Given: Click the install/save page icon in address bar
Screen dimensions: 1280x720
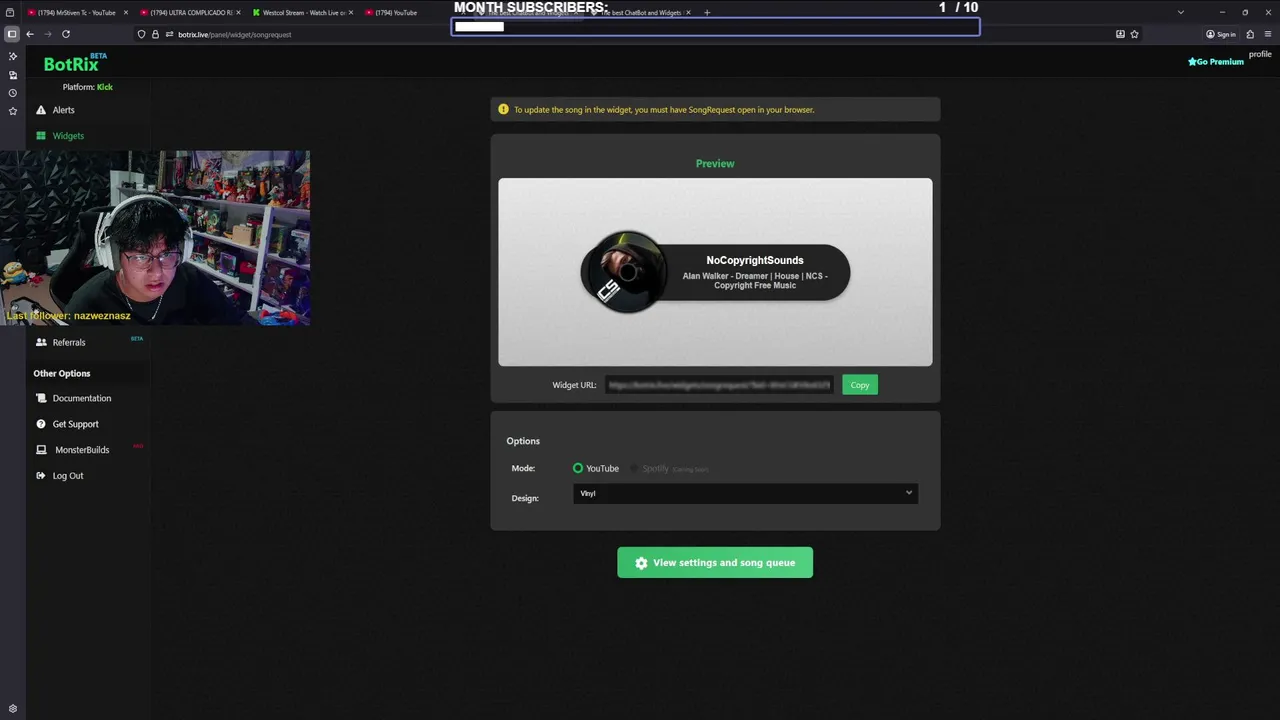Looking at the screenshot, I should (x=1120, y=34).
